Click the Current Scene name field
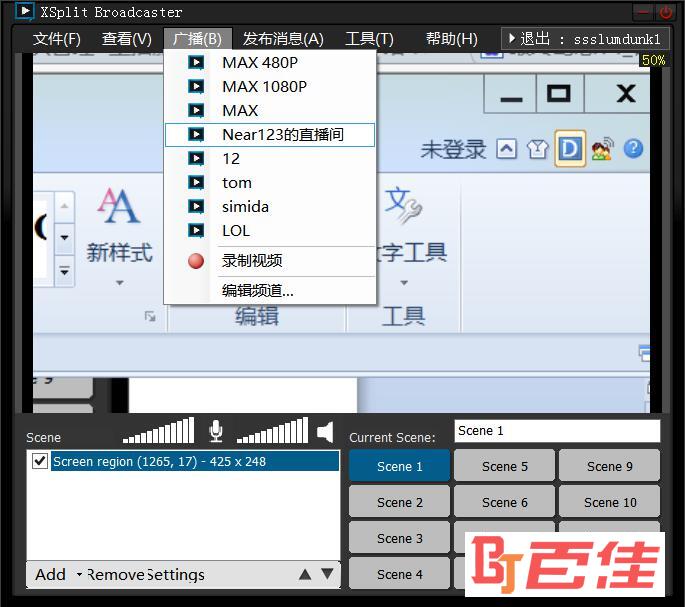The width and height of the screenshot is (685, 607). 557,431
